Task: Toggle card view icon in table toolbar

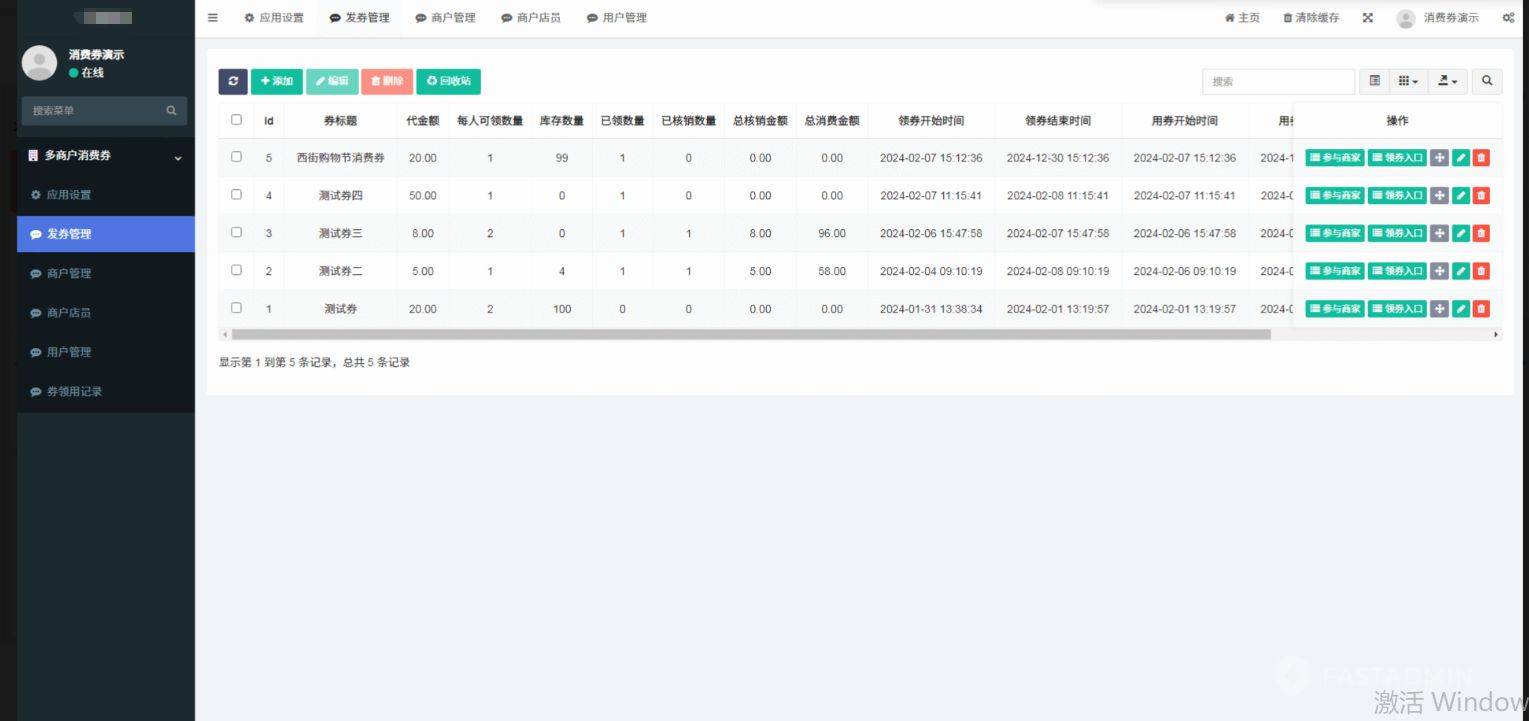Action: pos(1375,81)
